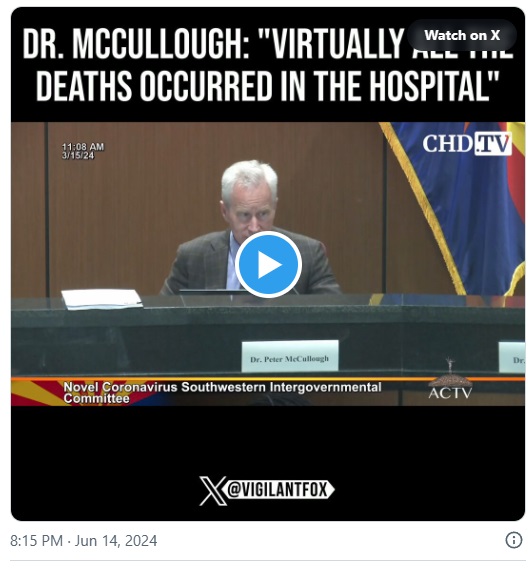528x570 pixels.
Task: Click the Arizona flag stripes beside the caption
Action: tap(36, 393)
